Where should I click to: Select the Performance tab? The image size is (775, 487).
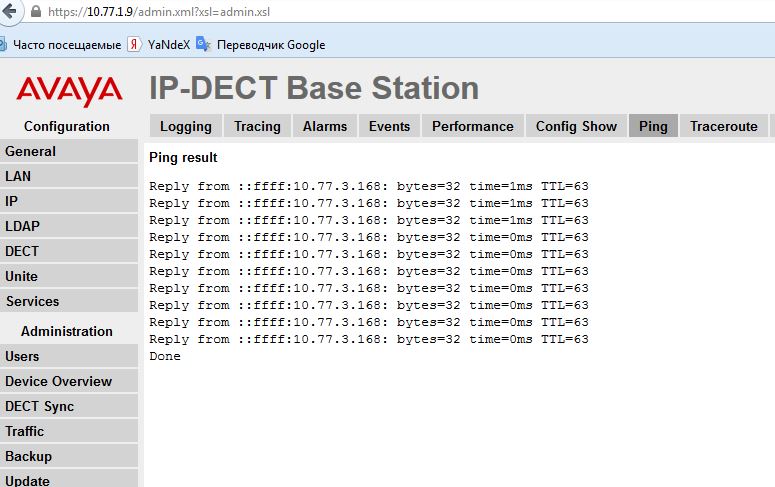[473, 126]
